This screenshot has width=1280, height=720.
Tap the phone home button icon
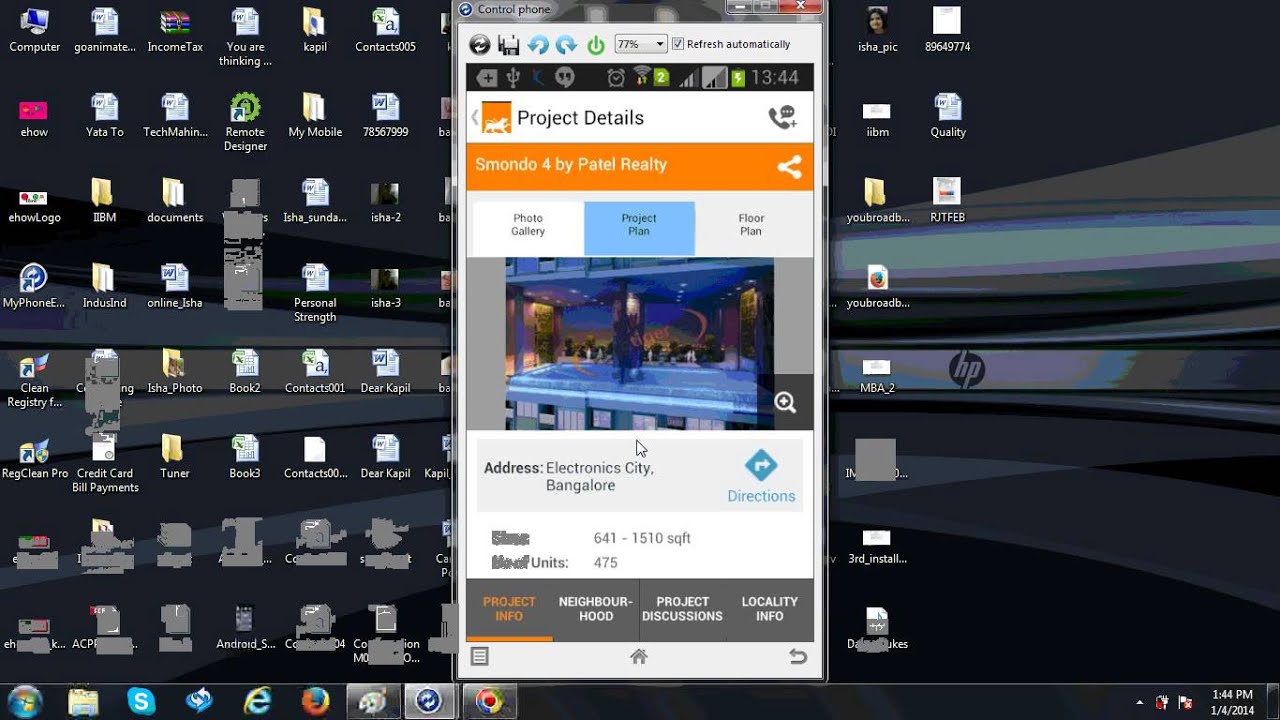point(639,657)
